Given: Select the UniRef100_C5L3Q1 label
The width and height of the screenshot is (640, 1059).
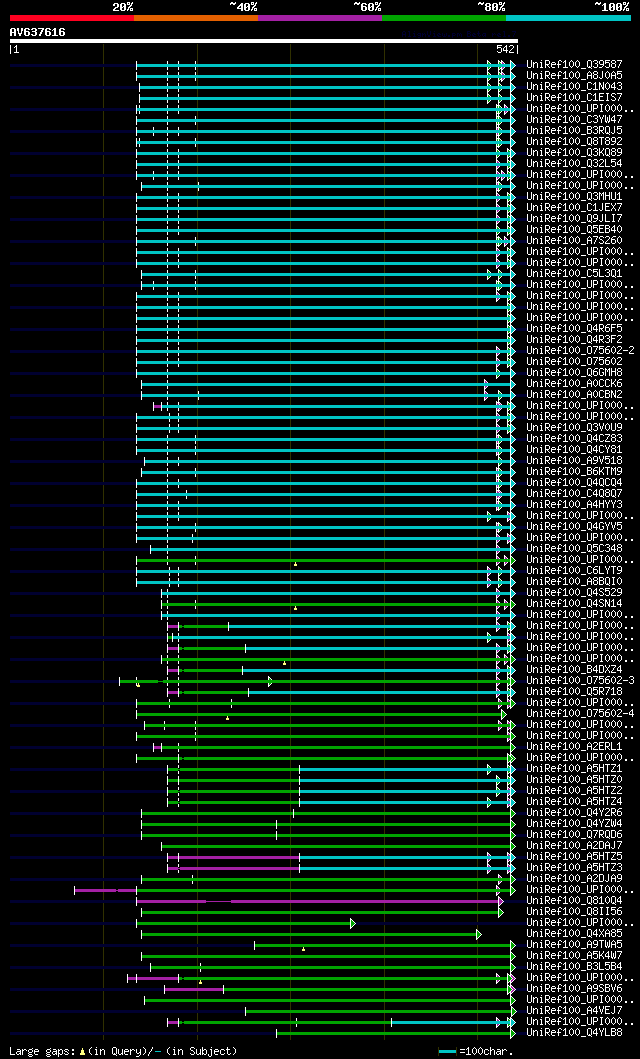Looking at the screenshot, I should 575,274.
